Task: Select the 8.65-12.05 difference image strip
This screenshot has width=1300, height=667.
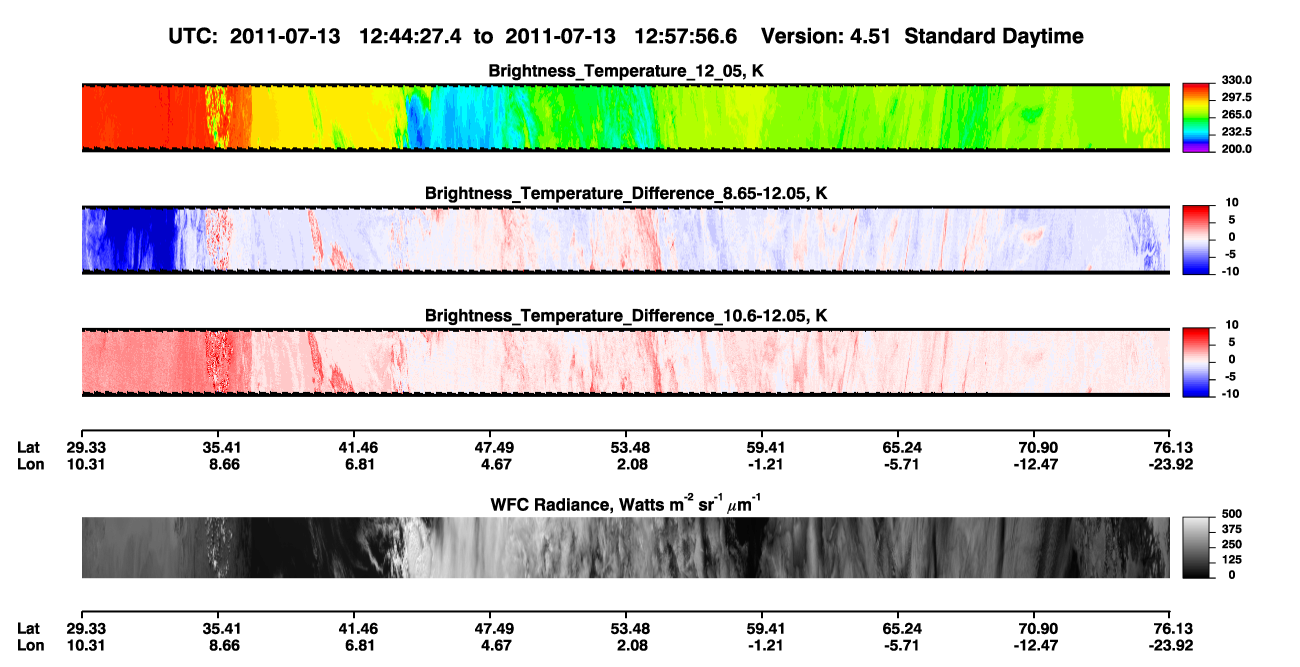Action: (x=626, y=239)
